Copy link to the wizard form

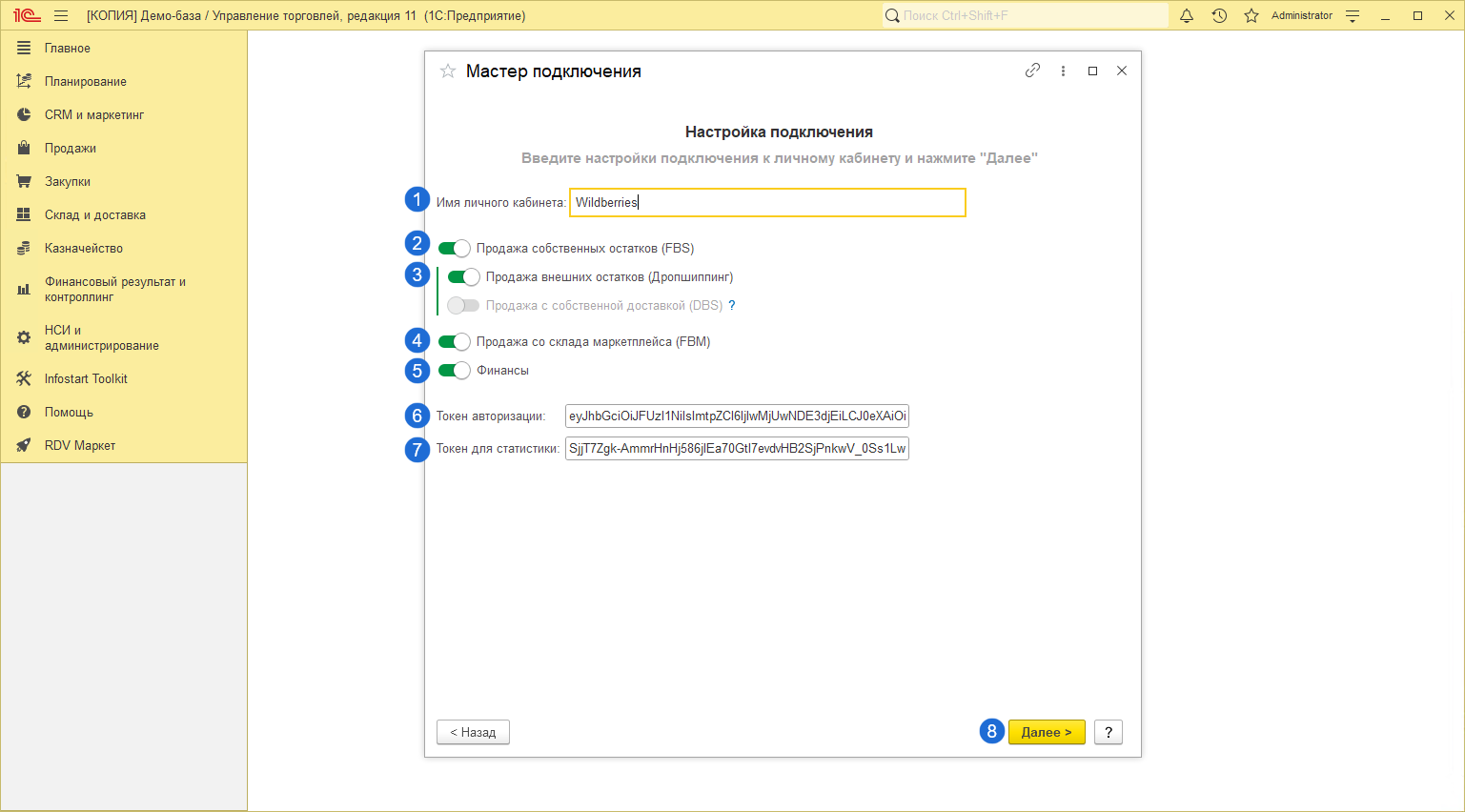pyautogui.click(x=1032, y=71)
